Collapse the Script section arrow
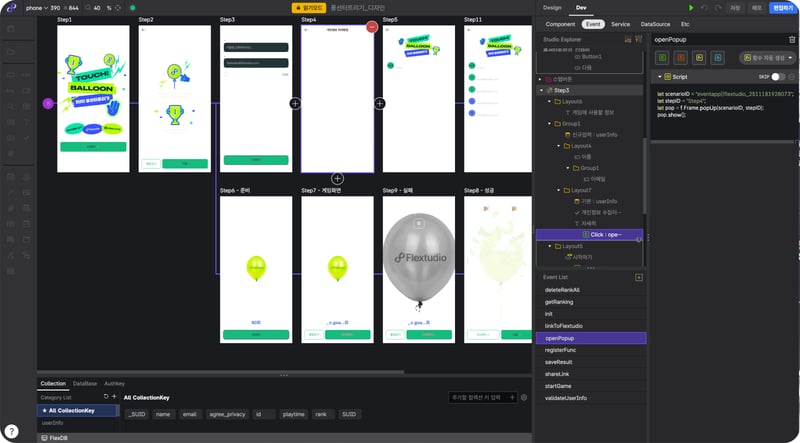The image size is (800, 443). (660, 77)
